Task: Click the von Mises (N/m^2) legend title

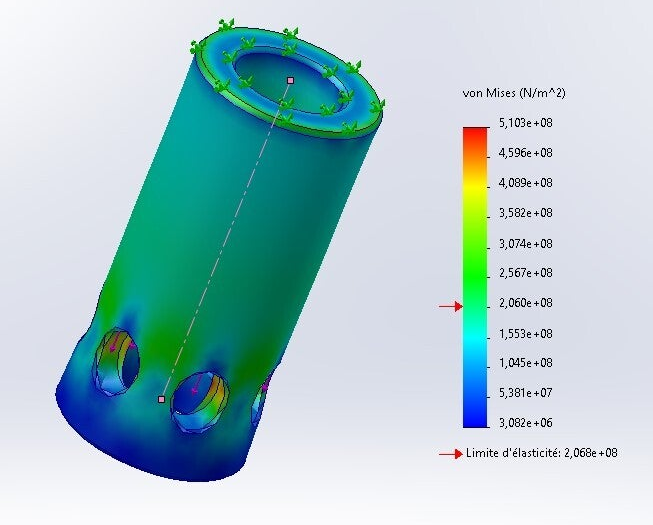Action: click(x=514, y=93)
